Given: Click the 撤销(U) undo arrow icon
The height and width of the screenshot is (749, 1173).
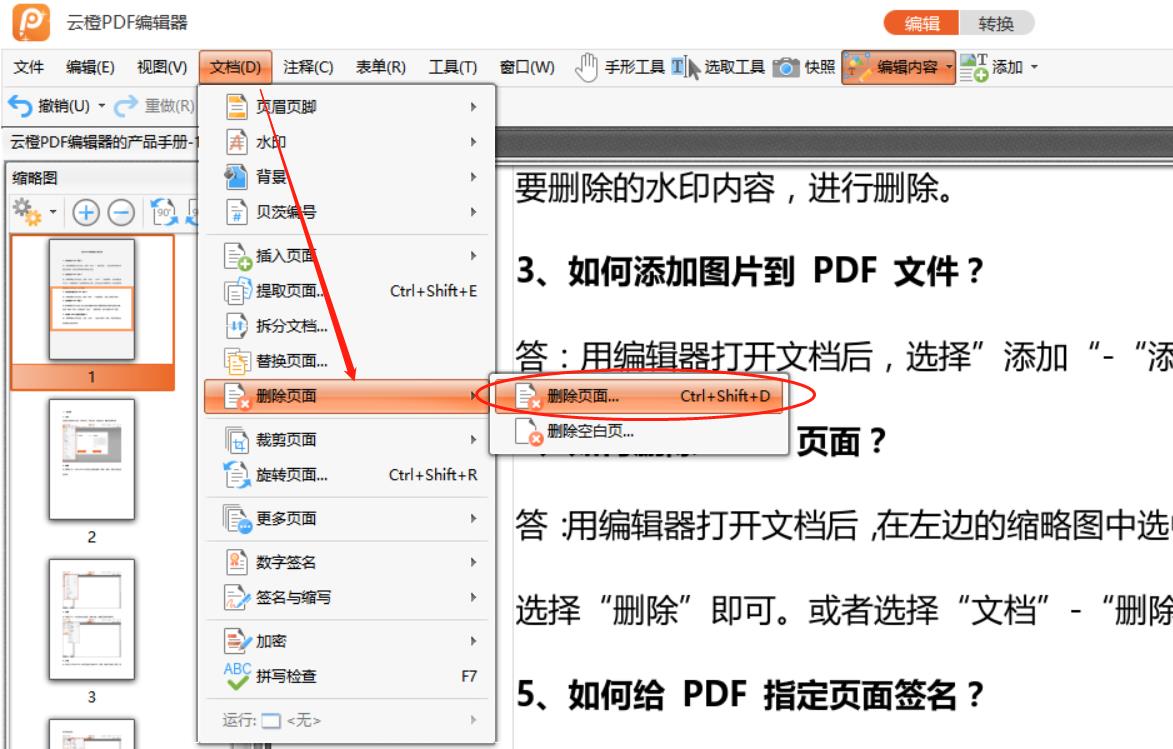Looking at the screenshot, I should 20,106.
